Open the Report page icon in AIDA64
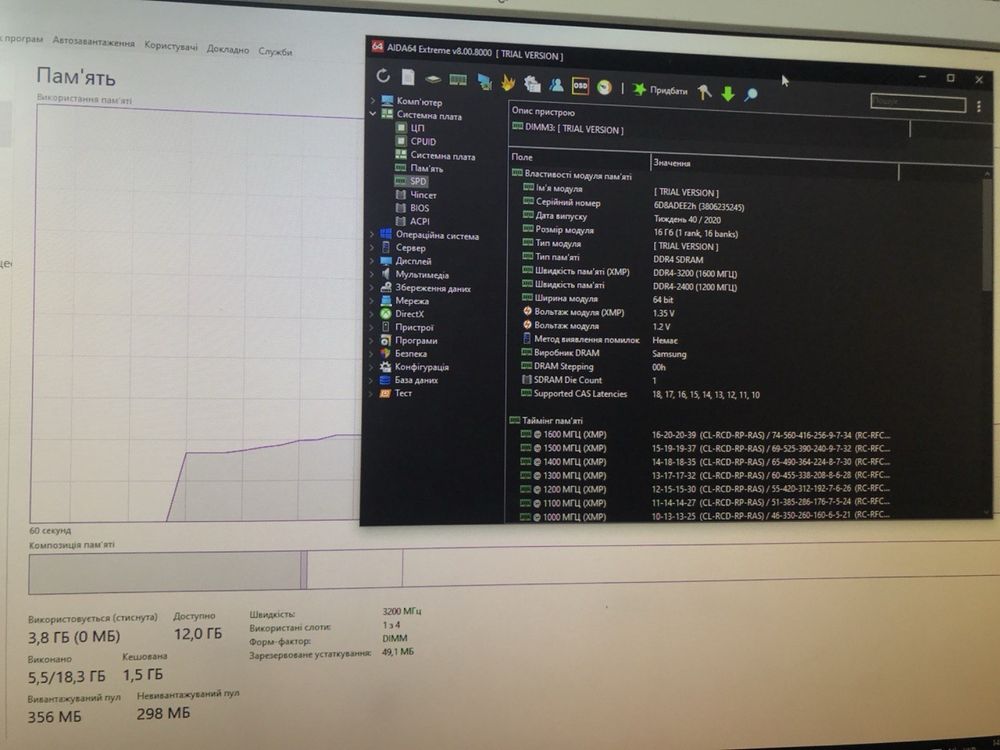1000x750 pixels. (x=408, y=77)
